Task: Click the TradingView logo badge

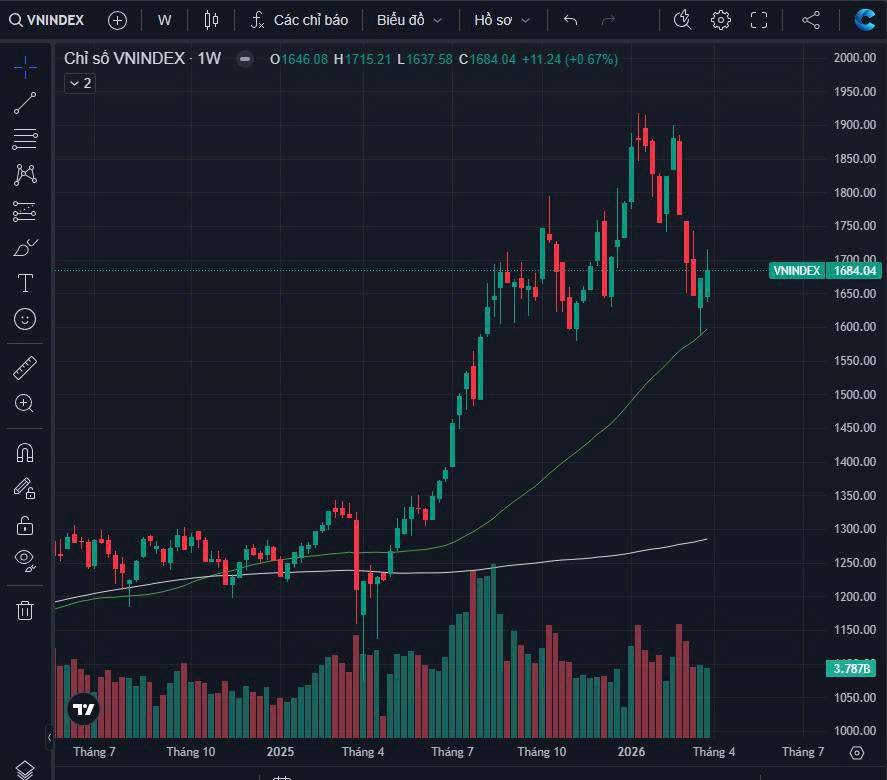Action: click(84, 709)
